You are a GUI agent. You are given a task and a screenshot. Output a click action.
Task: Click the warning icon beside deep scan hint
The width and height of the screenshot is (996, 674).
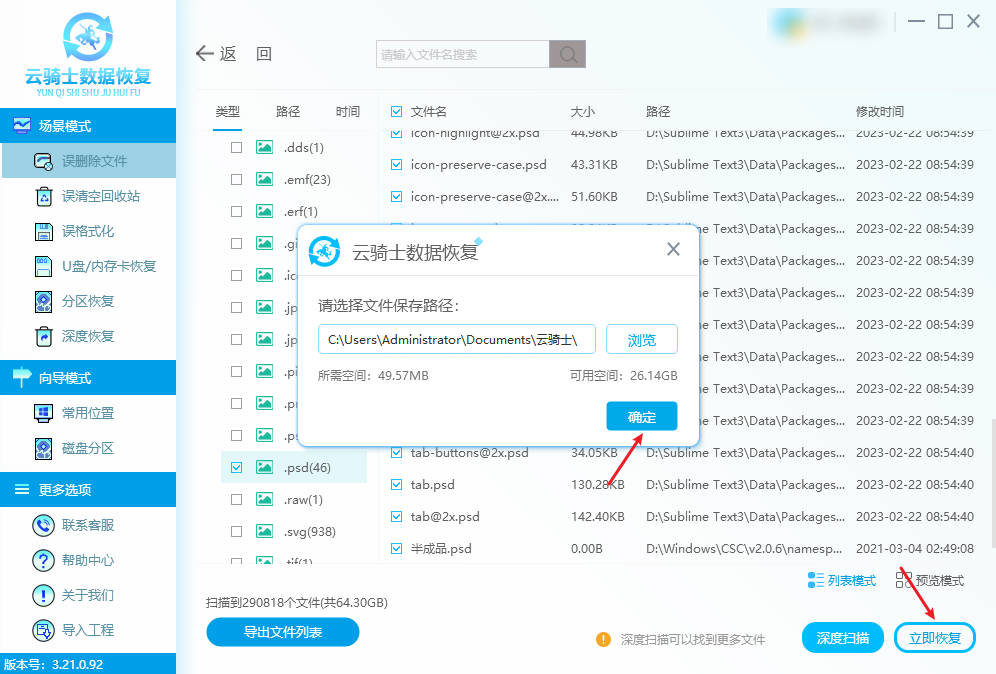point(603,639)
